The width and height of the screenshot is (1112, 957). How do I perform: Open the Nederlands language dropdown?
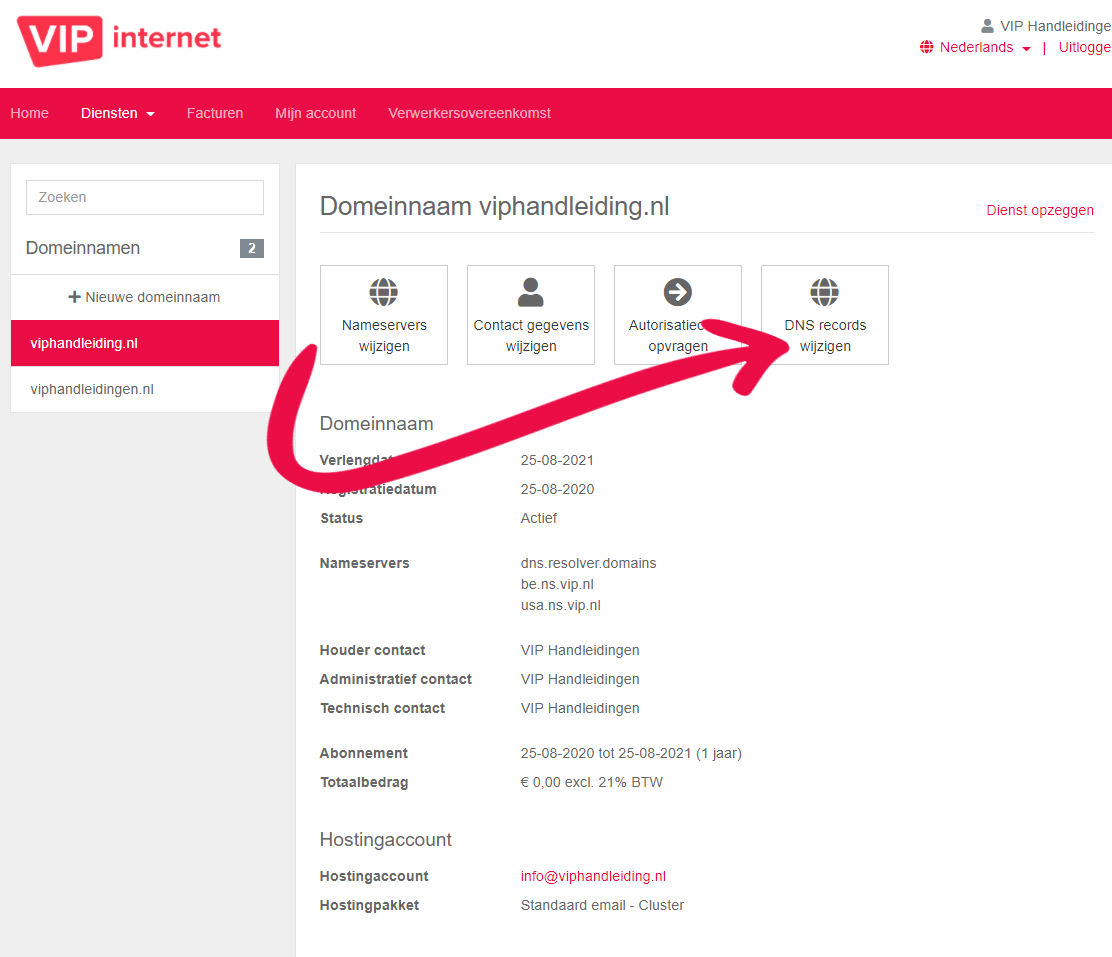point(985,48)
